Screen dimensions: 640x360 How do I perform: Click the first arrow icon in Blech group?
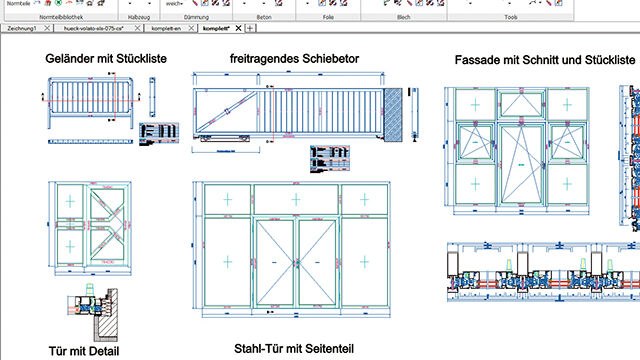(x=387, y=3)
